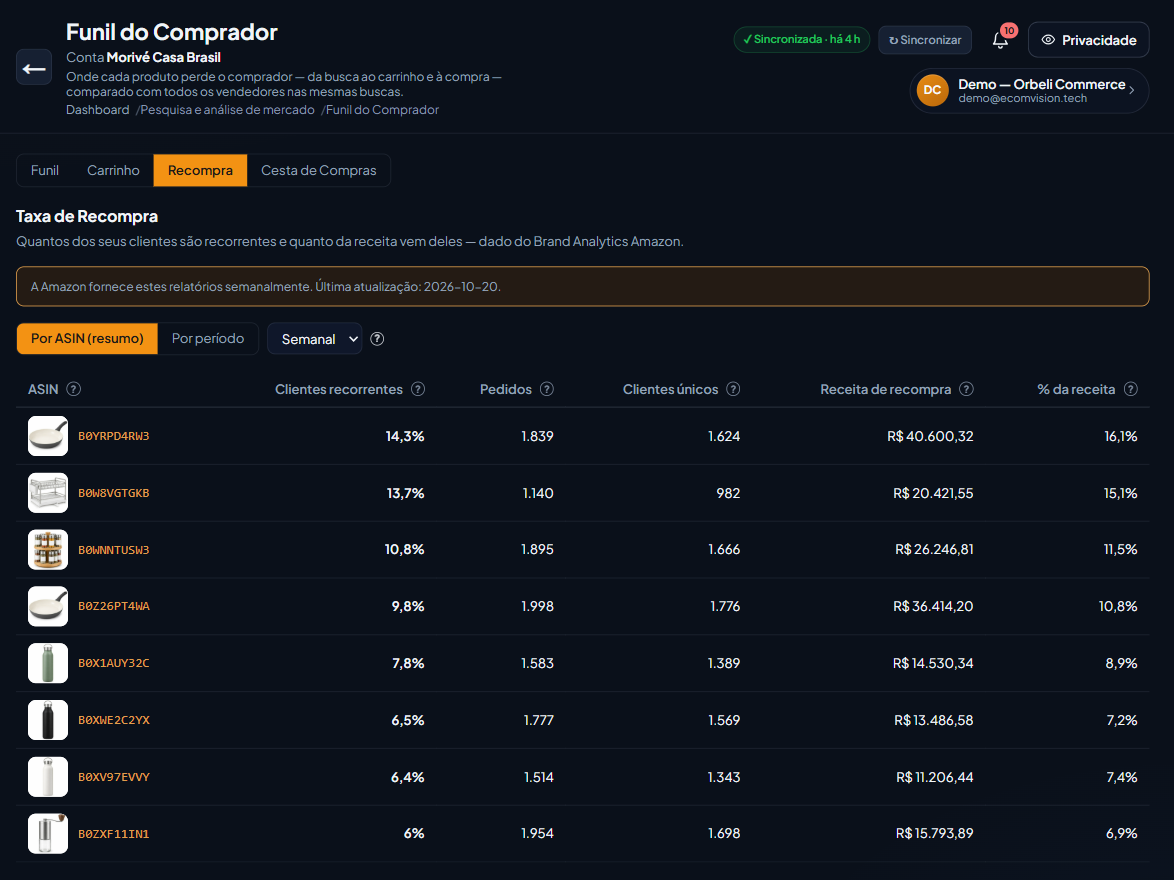The height and width of the screenshot is (880, 1174).
Task: Click the Morivé Casa Brasil account name
Action: point(163,57)
